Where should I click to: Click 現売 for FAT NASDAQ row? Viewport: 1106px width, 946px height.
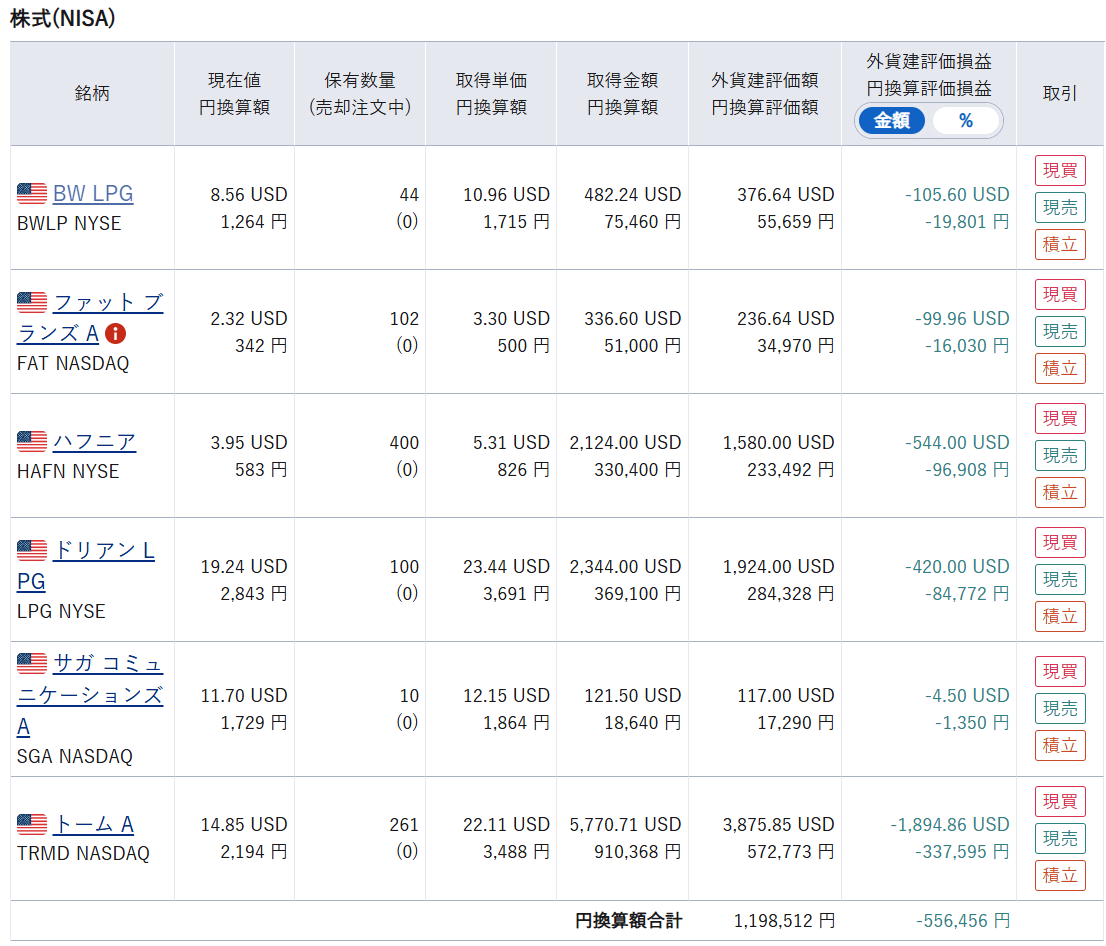(1060, 332)
